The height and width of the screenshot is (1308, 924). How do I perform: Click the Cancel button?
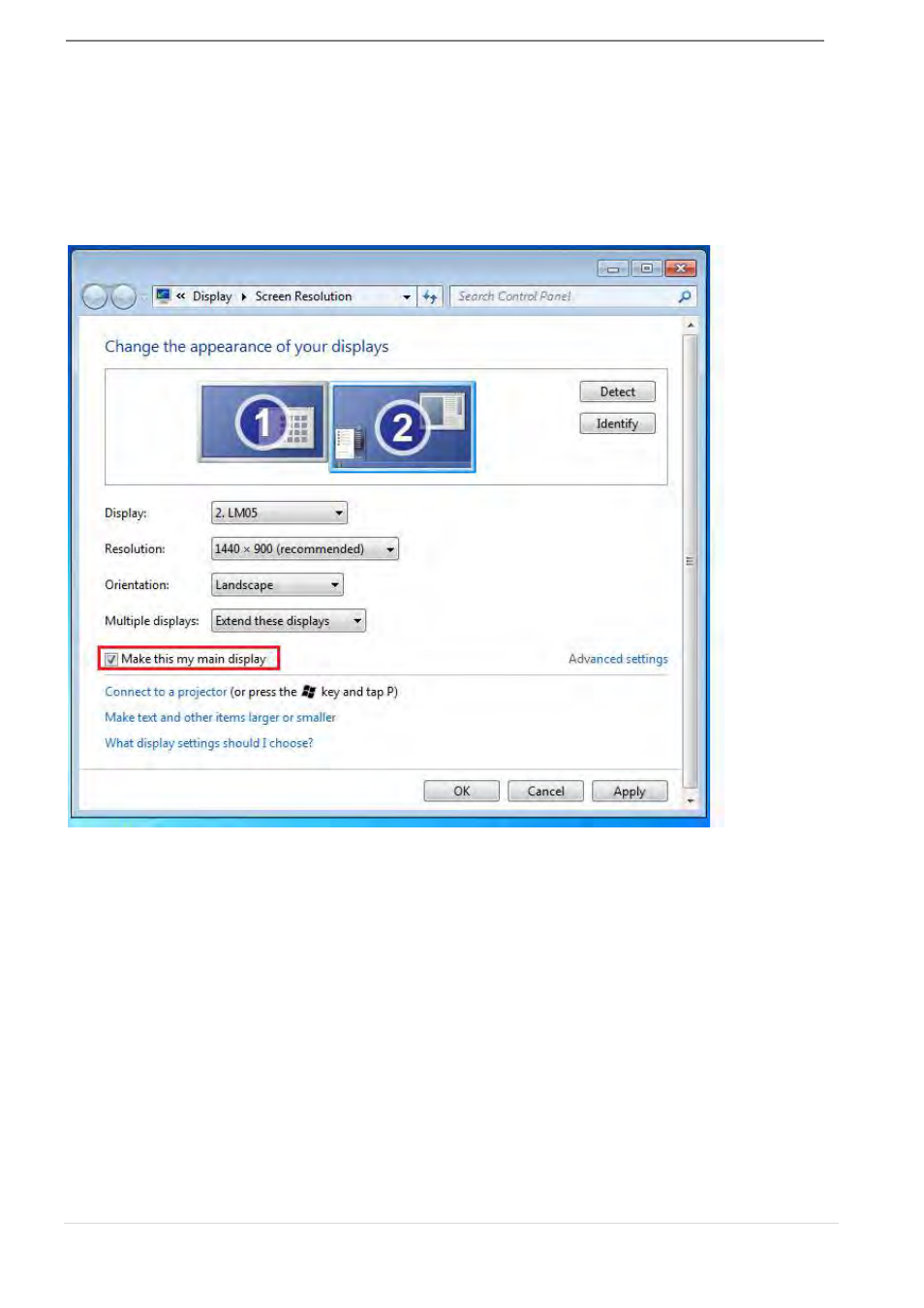tap(545, 792)
